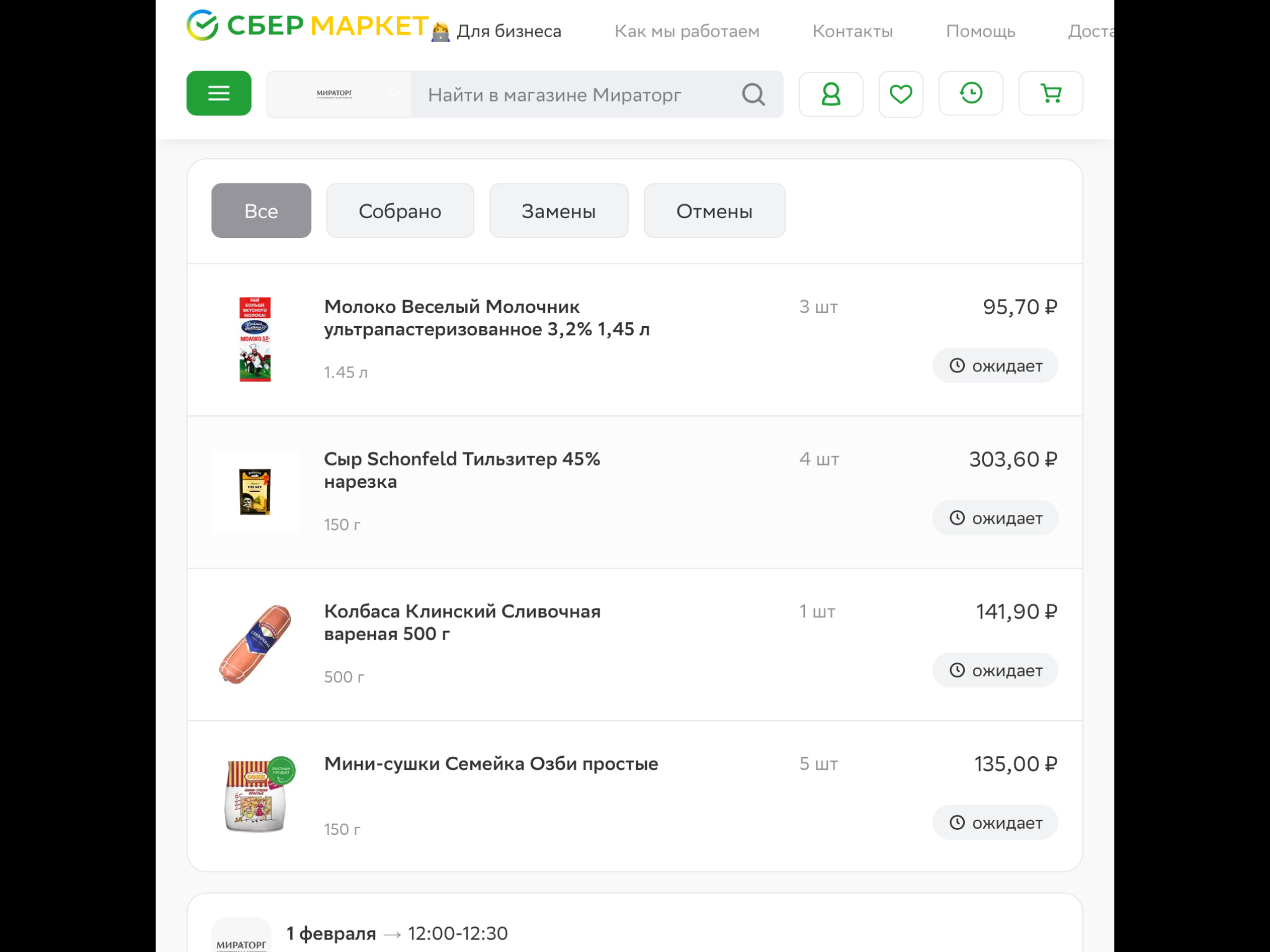Open favorites with the heart icon

tap(901, 94)
